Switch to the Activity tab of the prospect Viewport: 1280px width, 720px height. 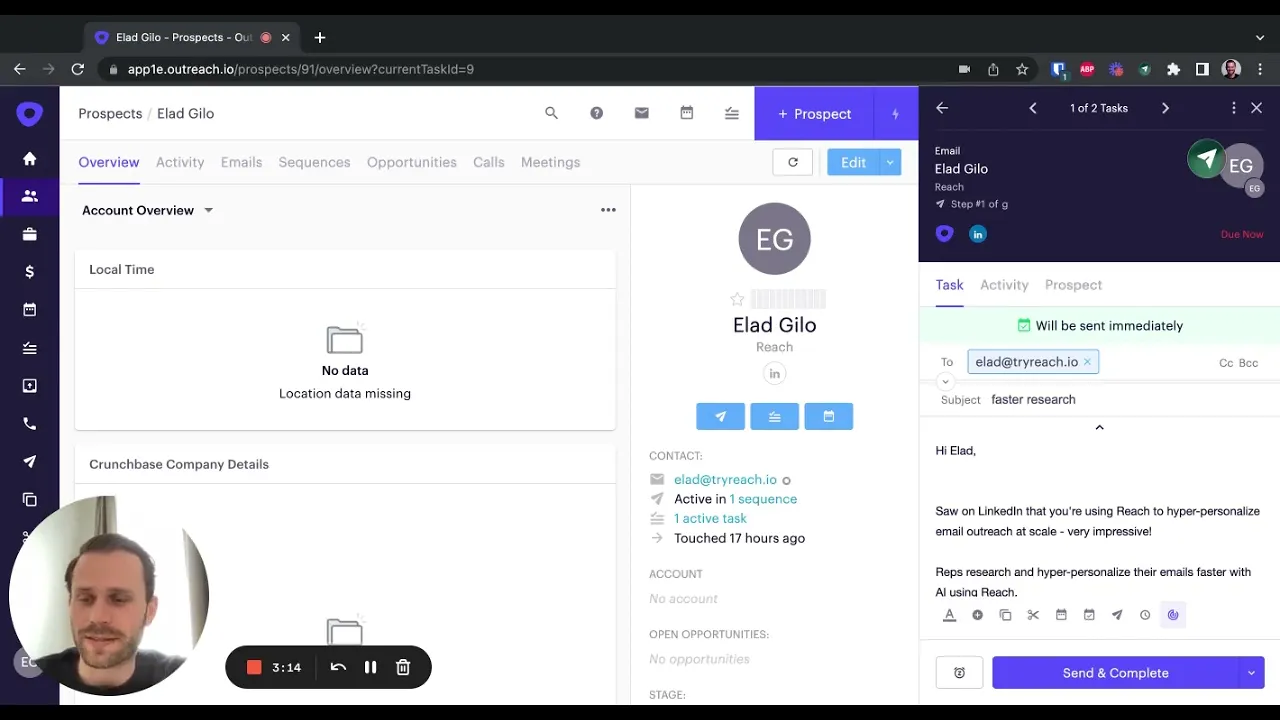[x=180, y=162]
